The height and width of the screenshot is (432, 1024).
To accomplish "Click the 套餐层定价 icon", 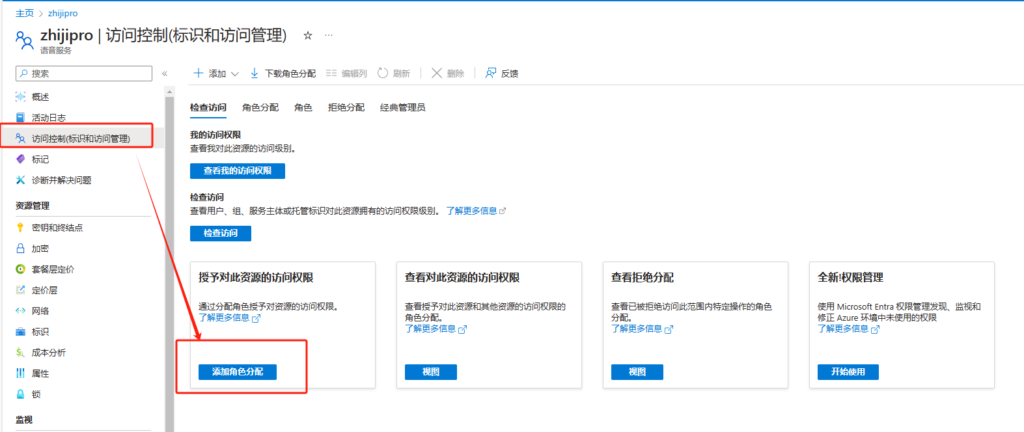I will 20,269.
